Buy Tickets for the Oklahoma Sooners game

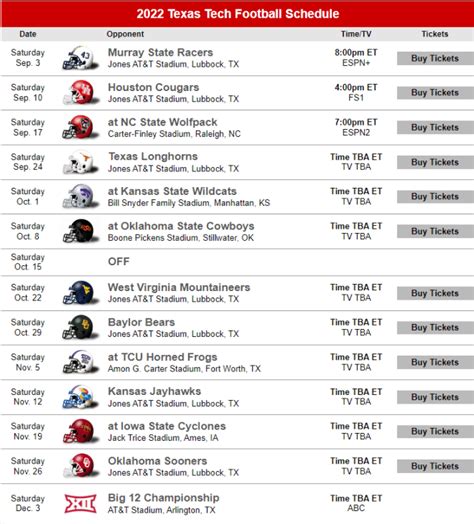435,466
